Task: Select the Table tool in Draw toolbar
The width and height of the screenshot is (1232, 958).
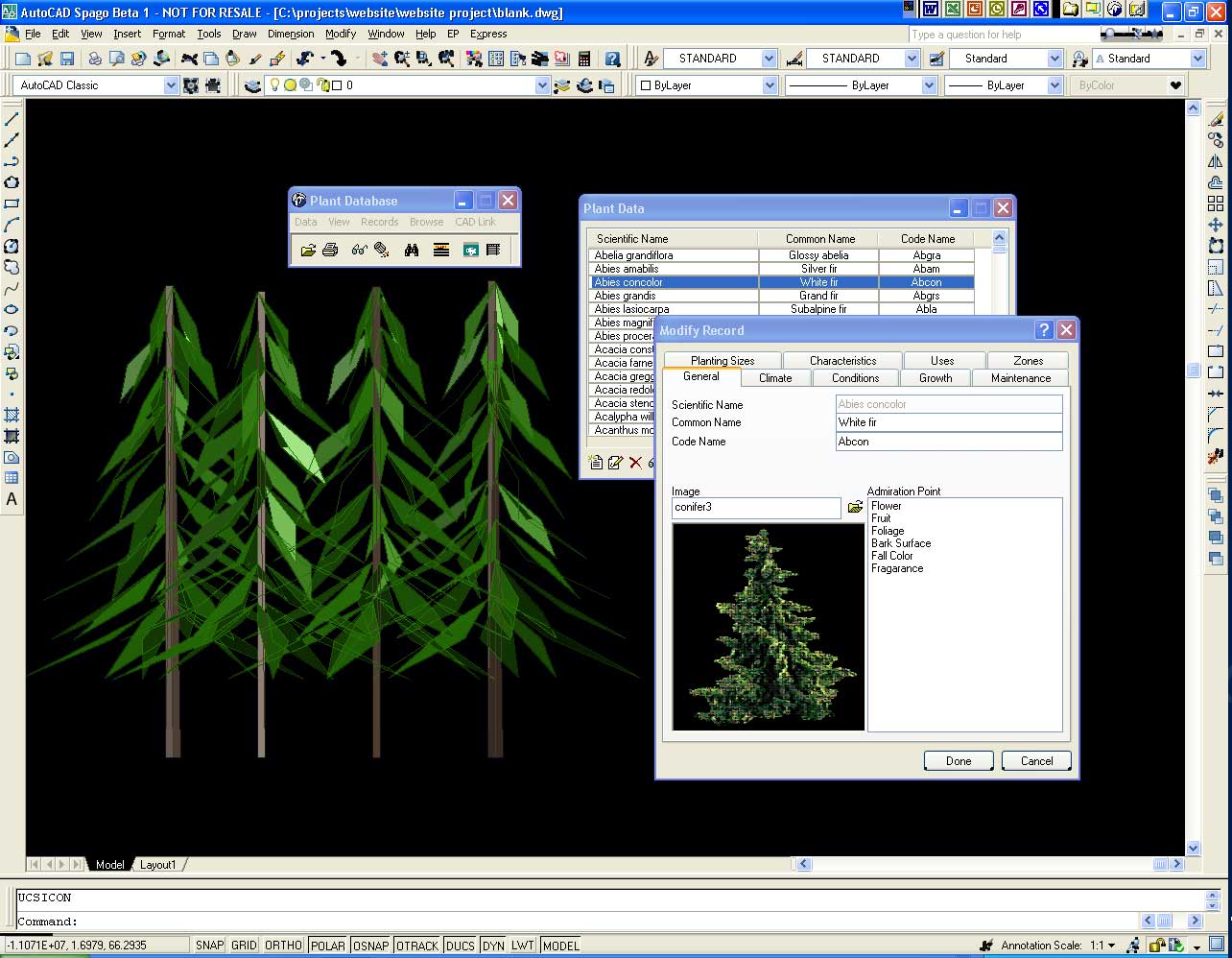Action: pos(12,478)
